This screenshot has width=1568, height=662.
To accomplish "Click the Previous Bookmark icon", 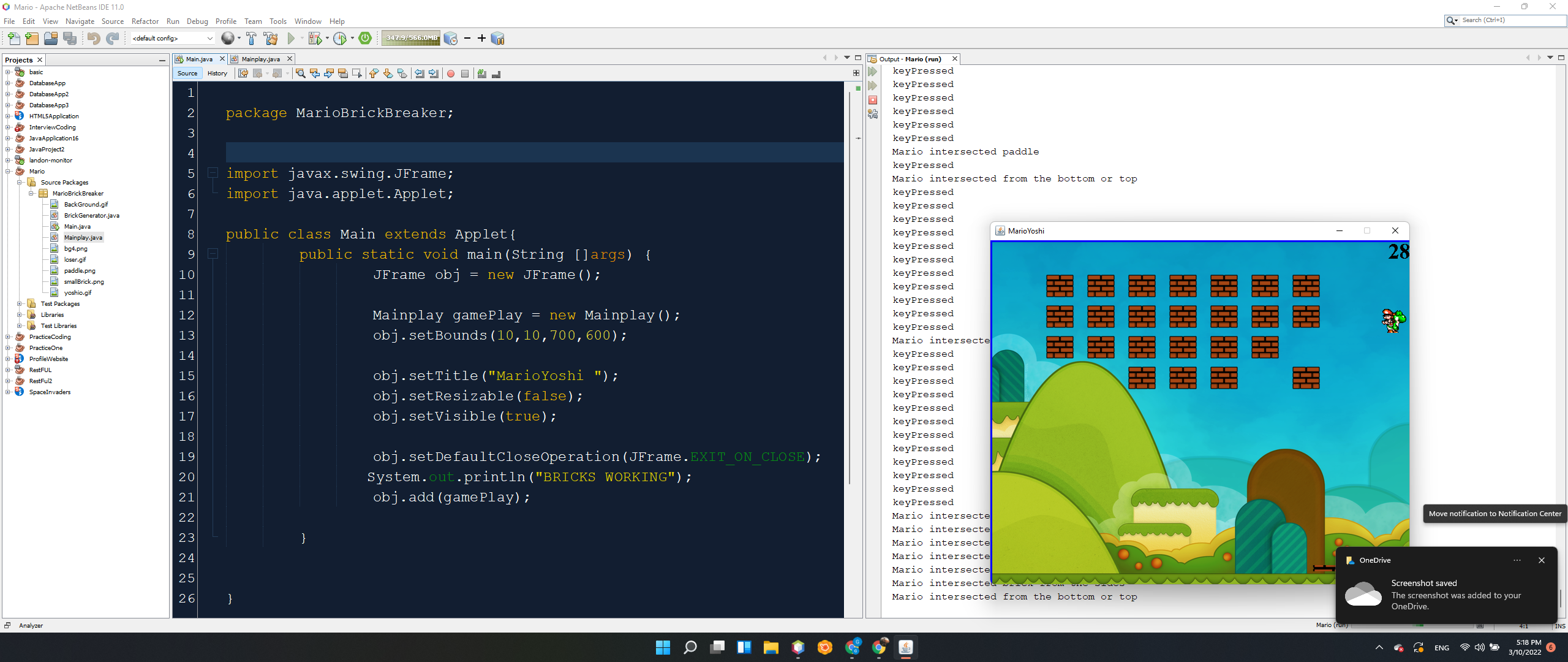I will pos(374,74).
